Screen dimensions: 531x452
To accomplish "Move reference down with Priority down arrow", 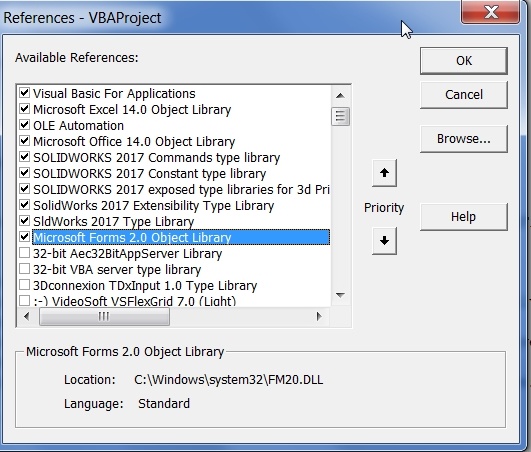I will 384,241.
